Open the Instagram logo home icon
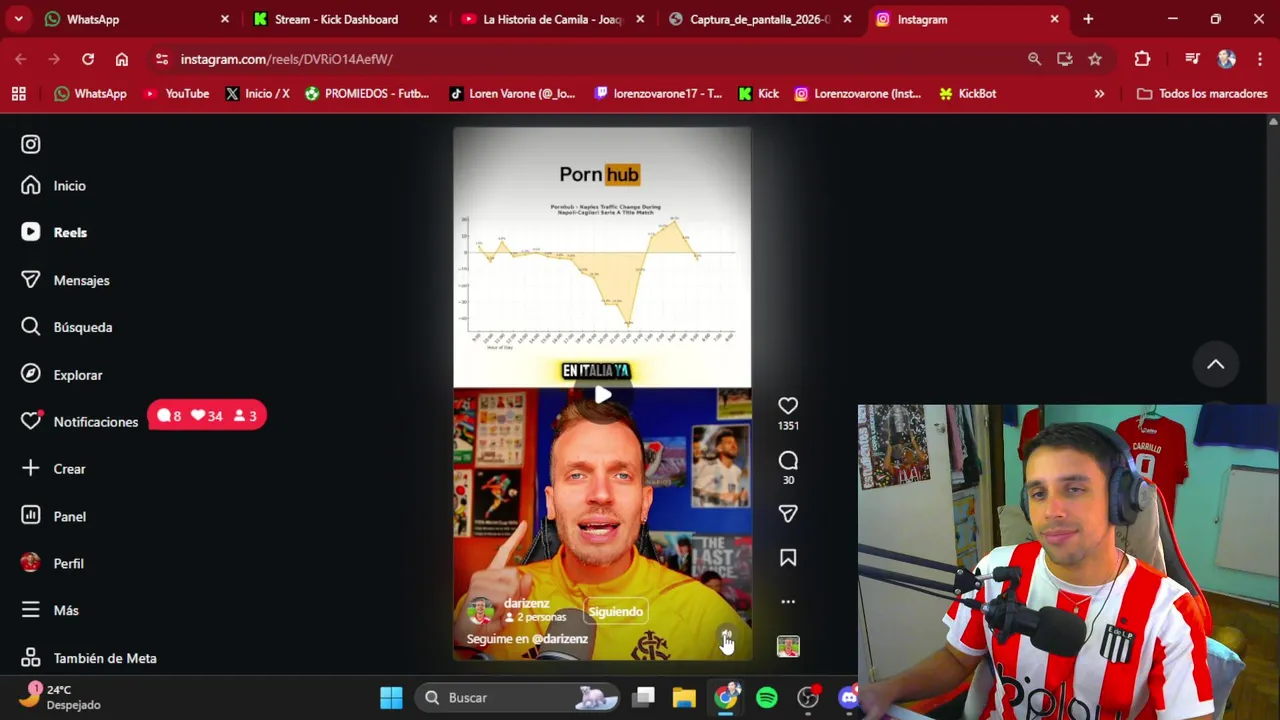Image resolution: width=1280 pixels, height=720 pixels. (x=31, y=144)
